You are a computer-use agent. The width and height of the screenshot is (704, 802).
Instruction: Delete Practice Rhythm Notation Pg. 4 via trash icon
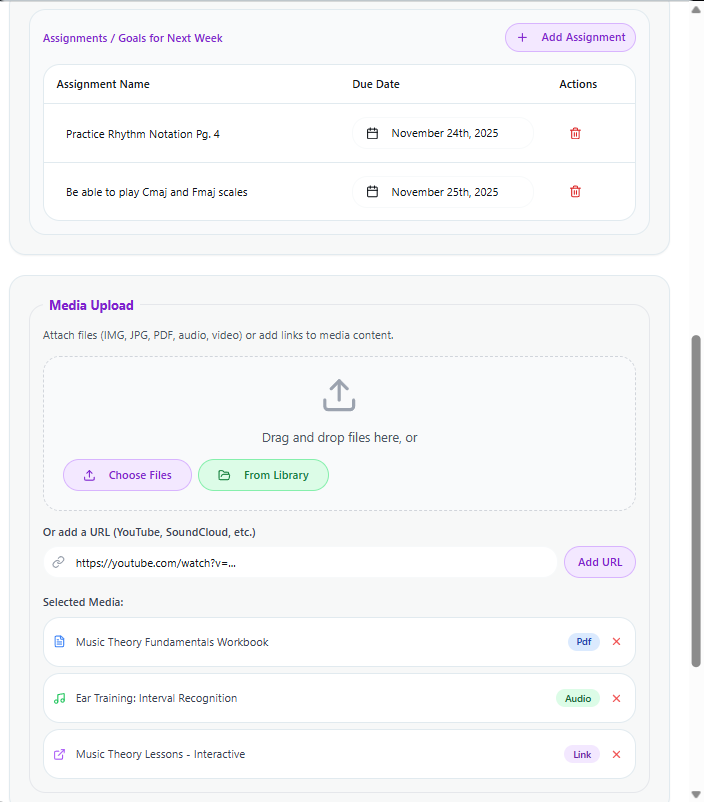click(x=575, y=133)
